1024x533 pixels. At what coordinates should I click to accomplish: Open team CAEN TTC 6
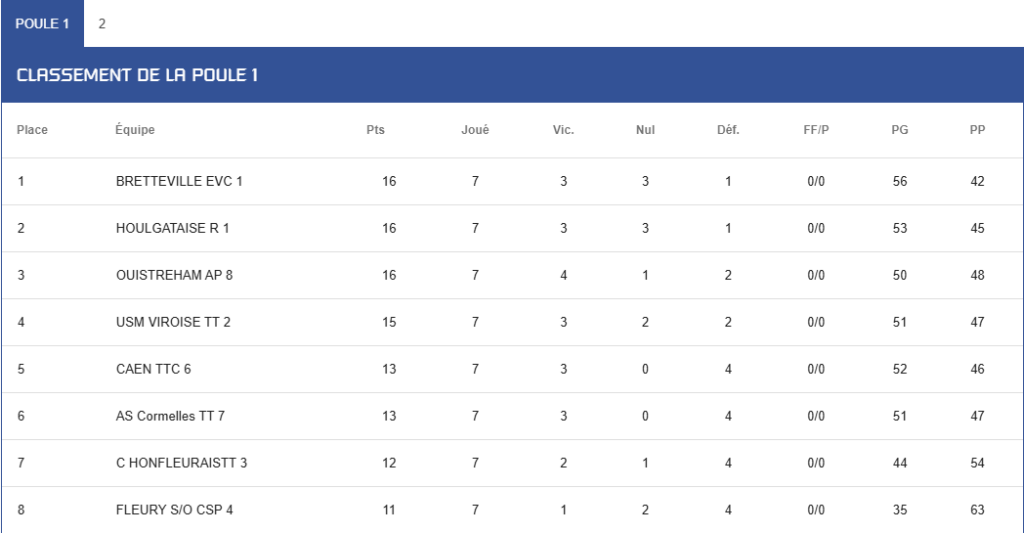tap(153, 370)
